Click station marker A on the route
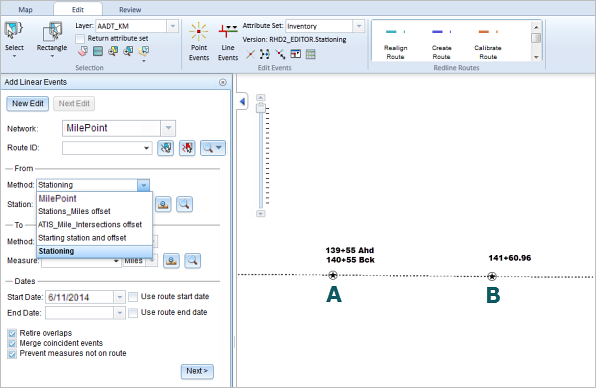This screenshot has height=388, width=596. click(x=333, y=275)
